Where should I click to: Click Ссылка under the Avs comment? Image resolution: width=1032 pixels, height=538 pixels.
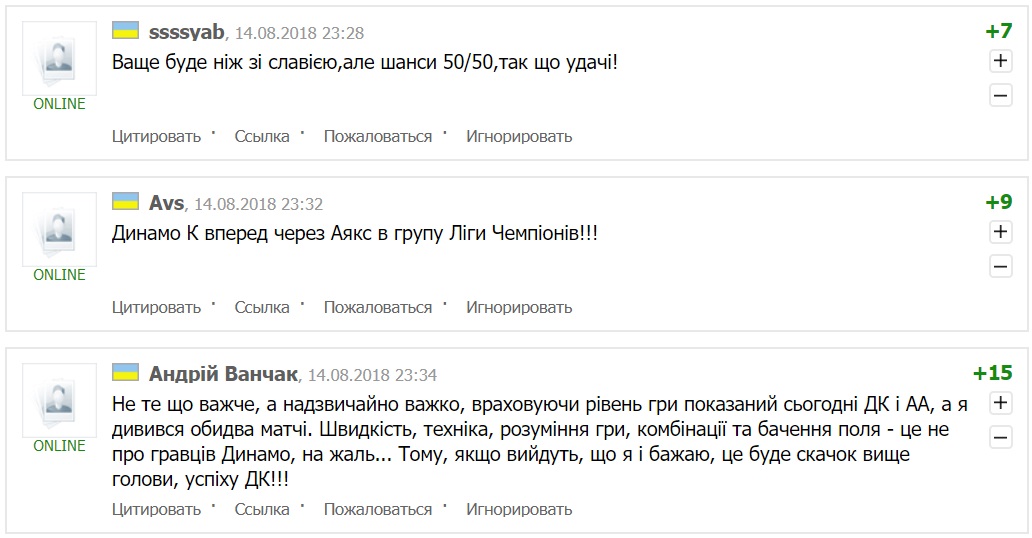pyautogui.click(x=262, y=307)
